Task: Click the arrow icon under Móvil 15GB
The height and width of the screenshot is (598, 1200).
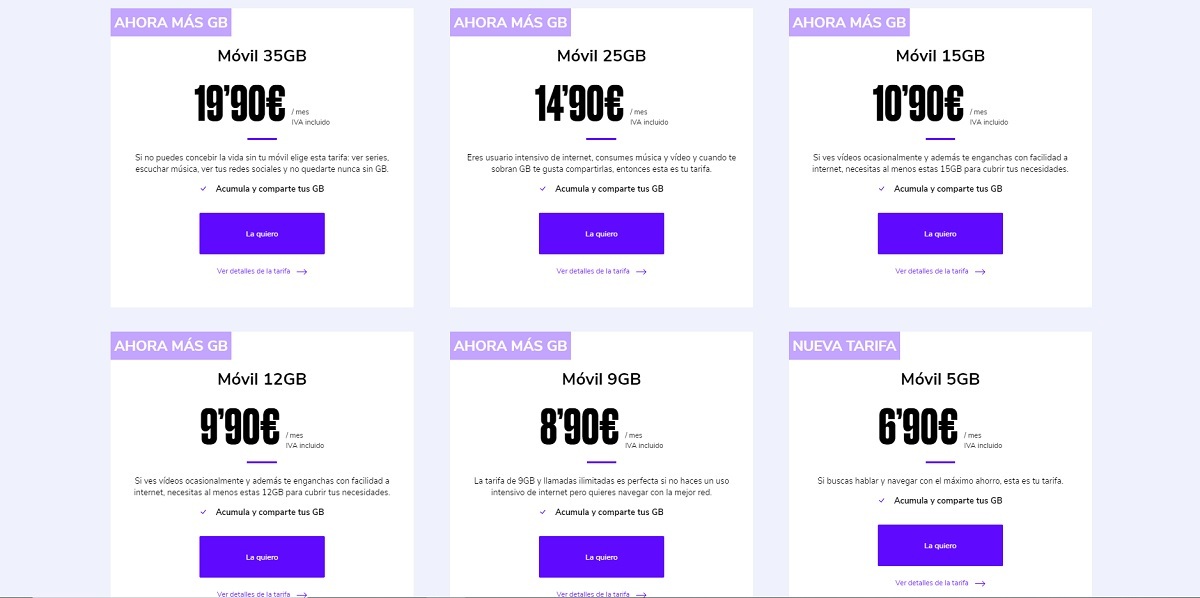Action: (x=980, y=271)
